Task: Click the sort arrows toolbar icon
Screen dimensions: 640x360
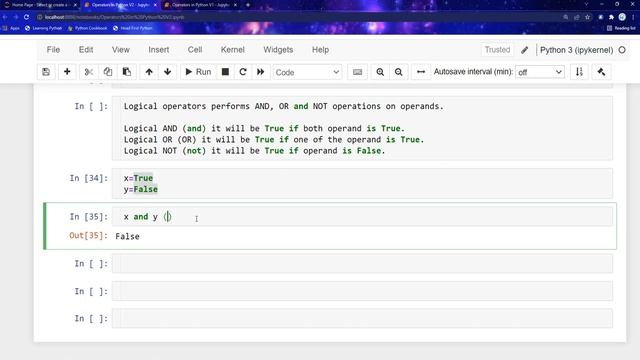Action: pyautogui.click(x=579, y=72)
